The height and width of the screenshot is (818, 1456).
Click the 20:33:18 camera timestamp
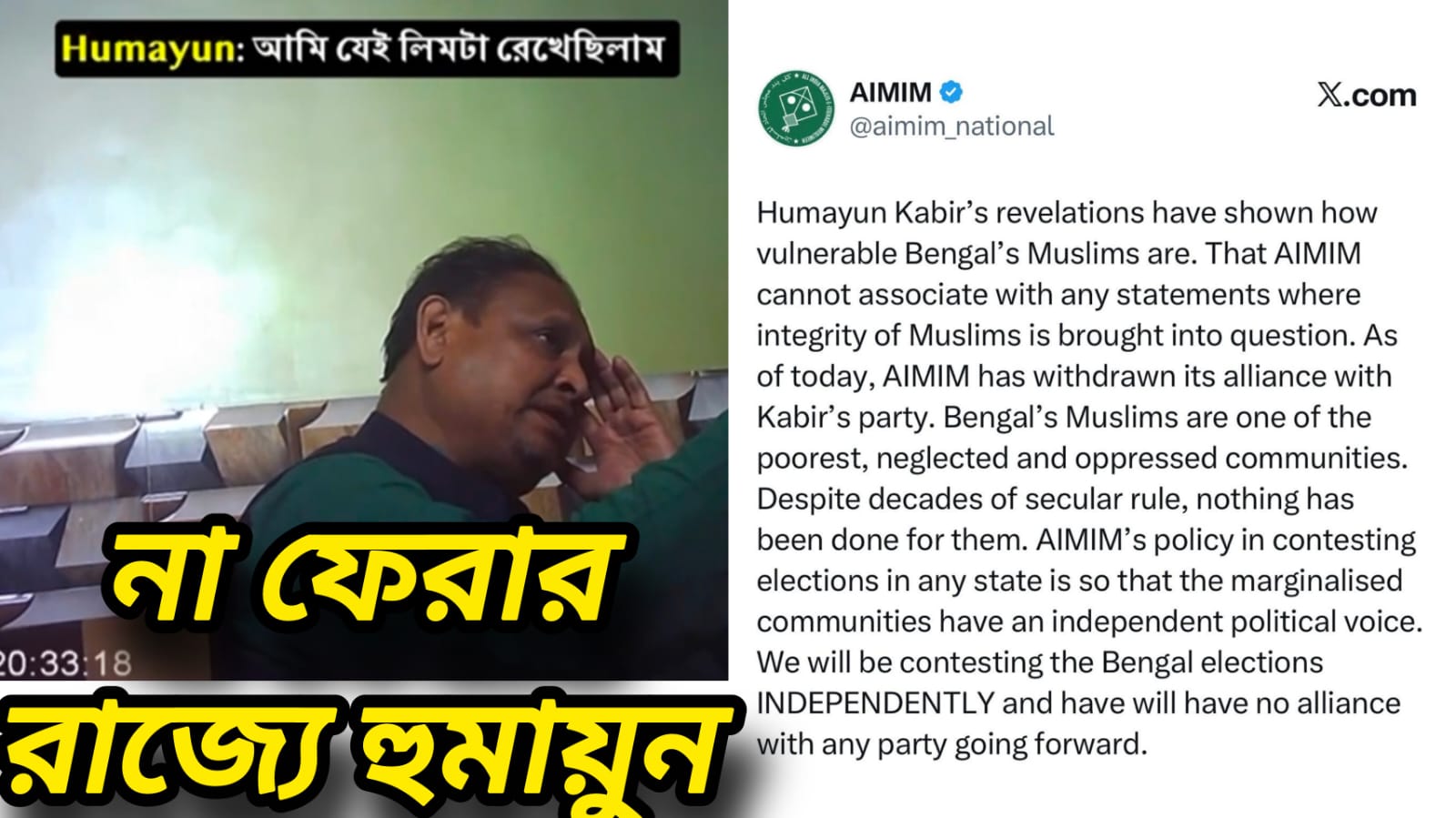[x=66, y=662]
